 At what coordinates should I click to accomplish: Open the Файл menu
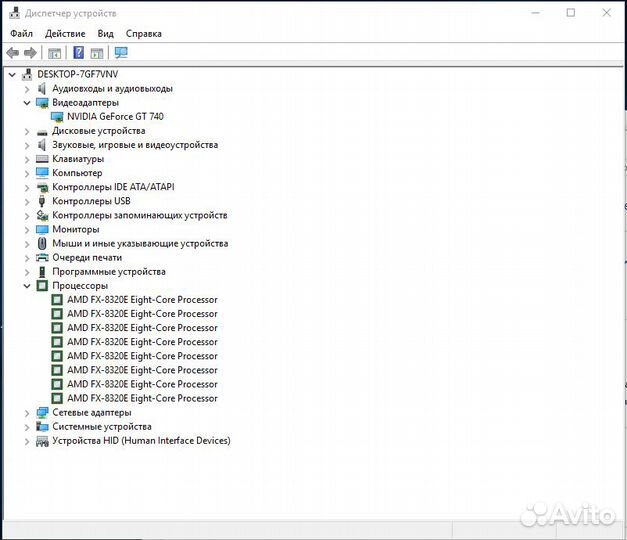tap(21, 33)
